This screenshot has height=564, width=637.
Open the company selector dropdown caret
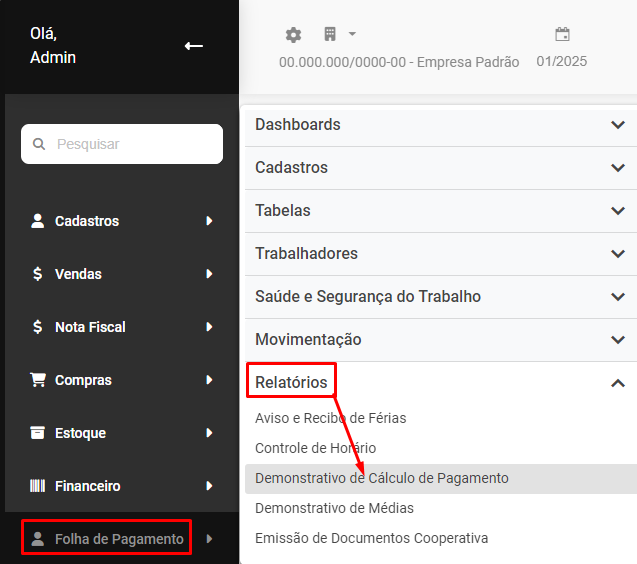[x=352, y=34]
